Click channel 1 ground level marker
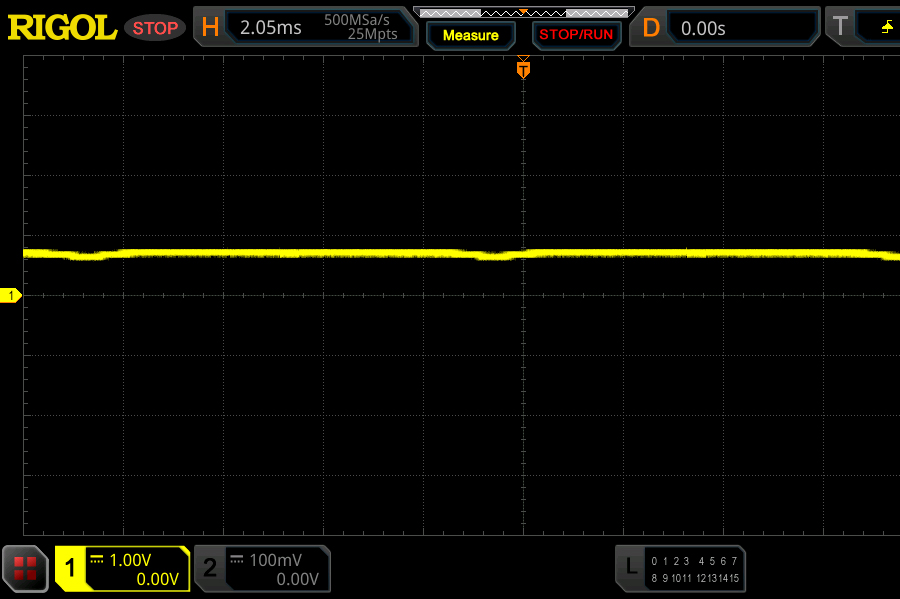Image resolution: width=900 pixels, height=599 pixels. 11,295
